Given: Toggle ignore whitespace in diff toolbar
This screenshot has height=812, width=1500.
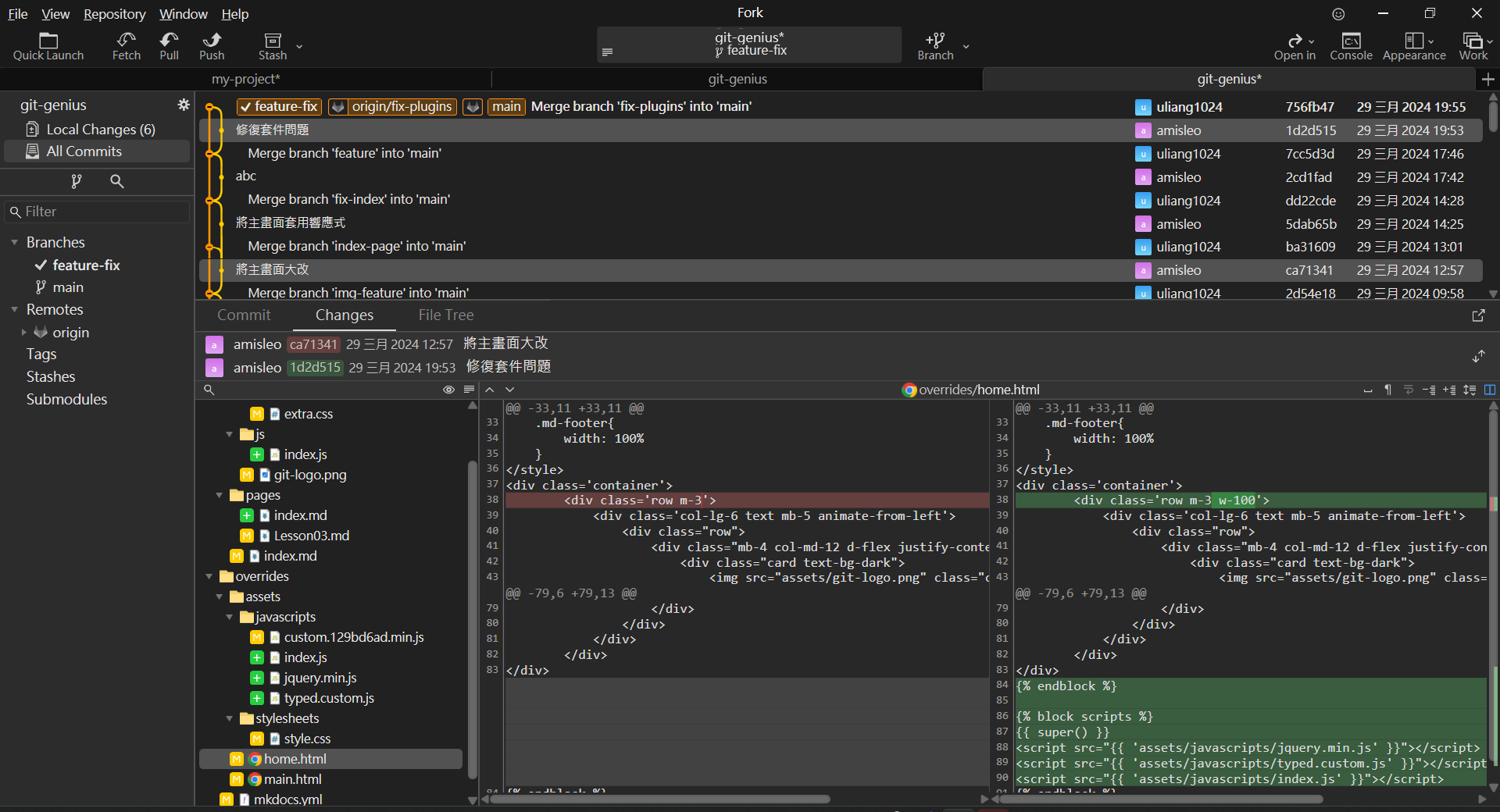Looking at the screenshot, I should click(x=1368, y=390).
